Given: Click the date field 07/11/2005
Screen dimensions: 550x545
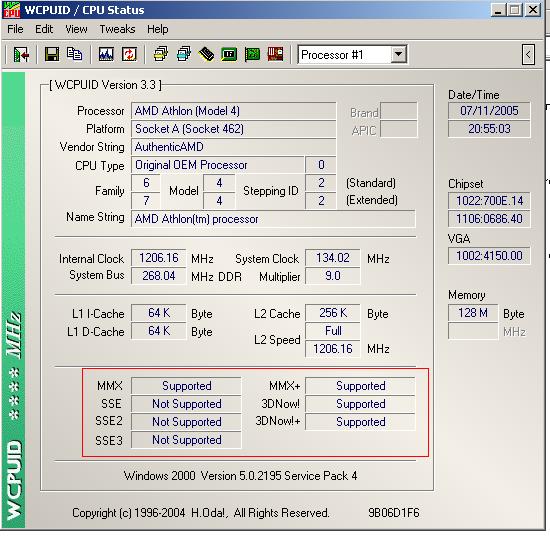Looking at the screenshot, I should coord(489,111).
